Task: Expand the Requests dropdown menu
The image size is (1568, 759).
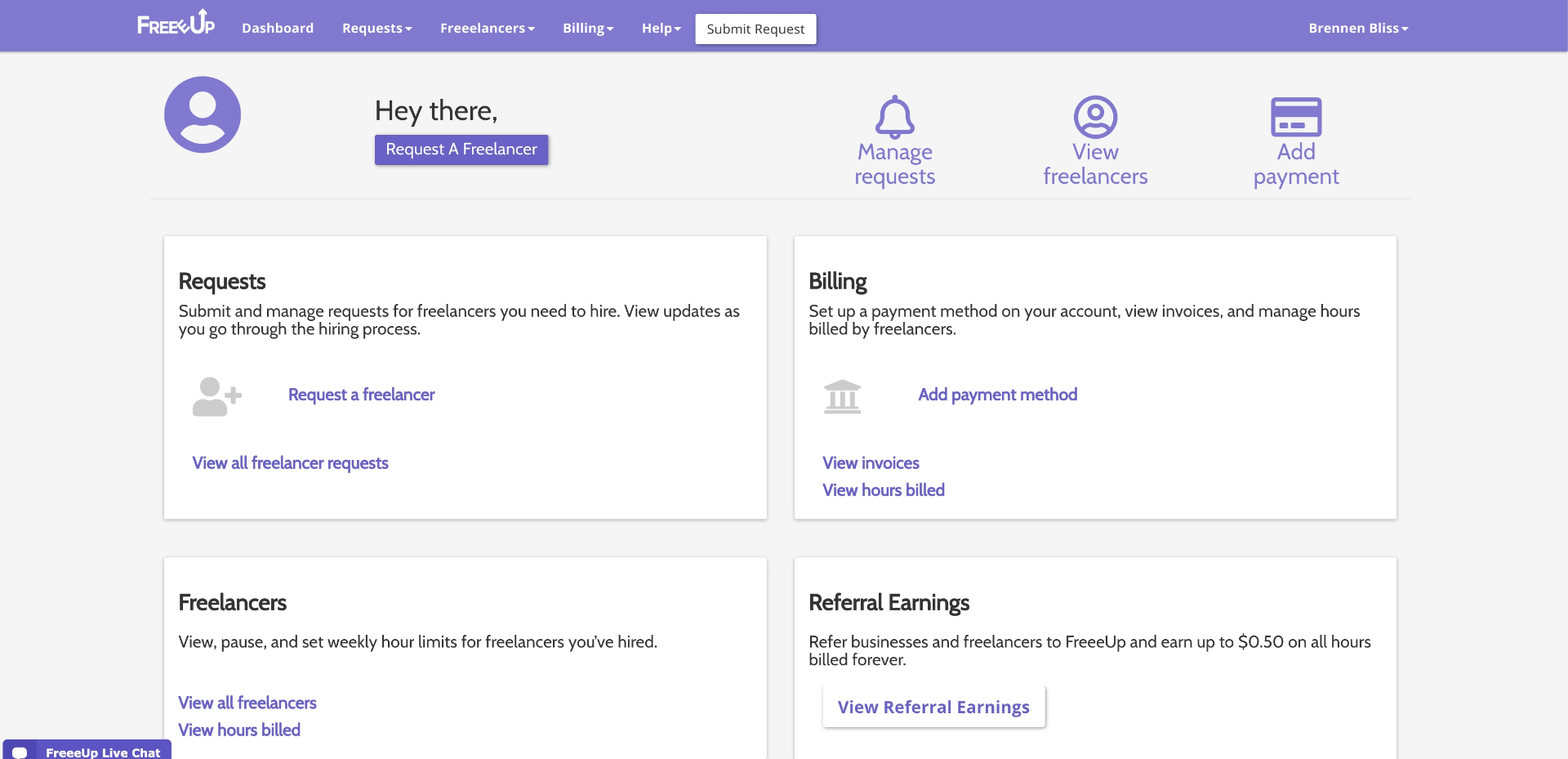Action: click(377, 28)
